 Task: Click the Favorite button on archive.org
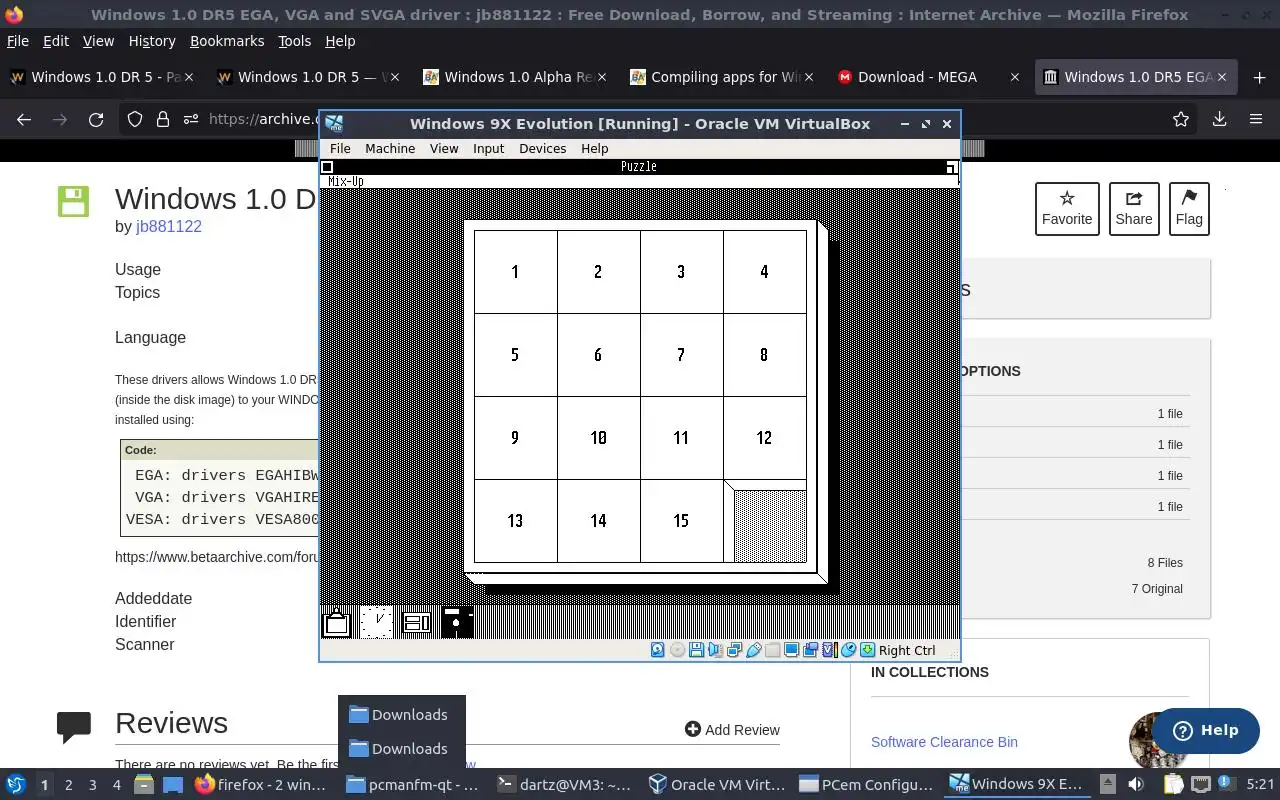pos(1067,208)
